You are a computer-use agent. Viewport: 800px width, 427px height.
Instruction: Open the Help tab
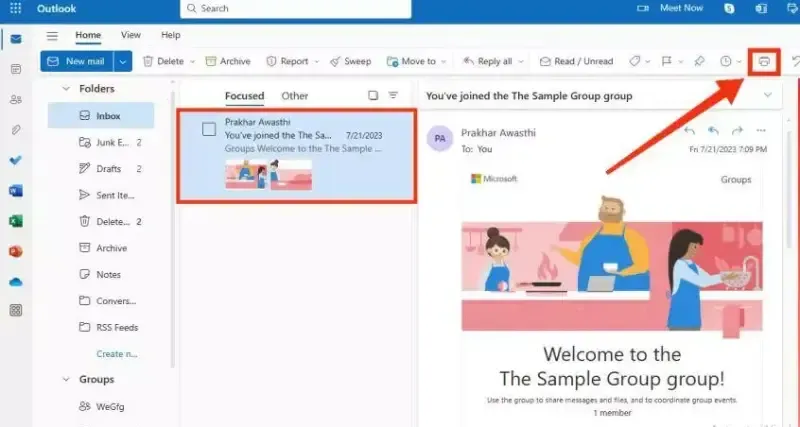pyautogui.click(x=170, y=35)
